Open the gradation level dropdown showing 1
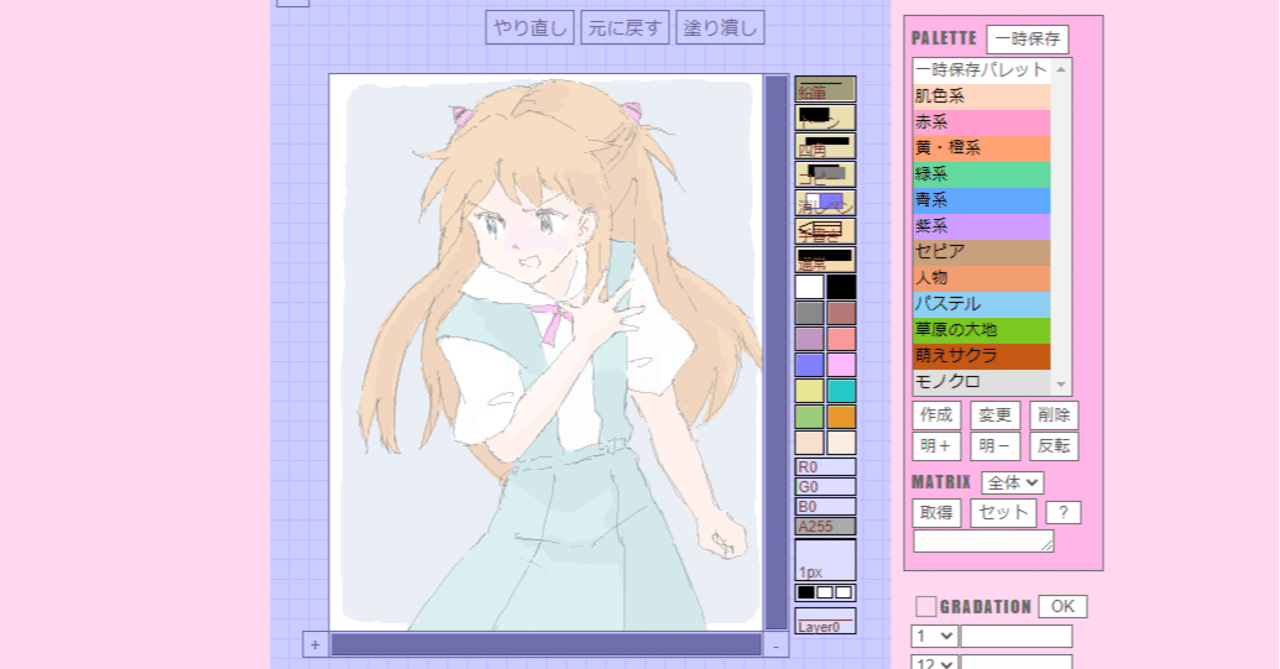The width and height of the screenshot is (1280, 669). tap(932, 635)
